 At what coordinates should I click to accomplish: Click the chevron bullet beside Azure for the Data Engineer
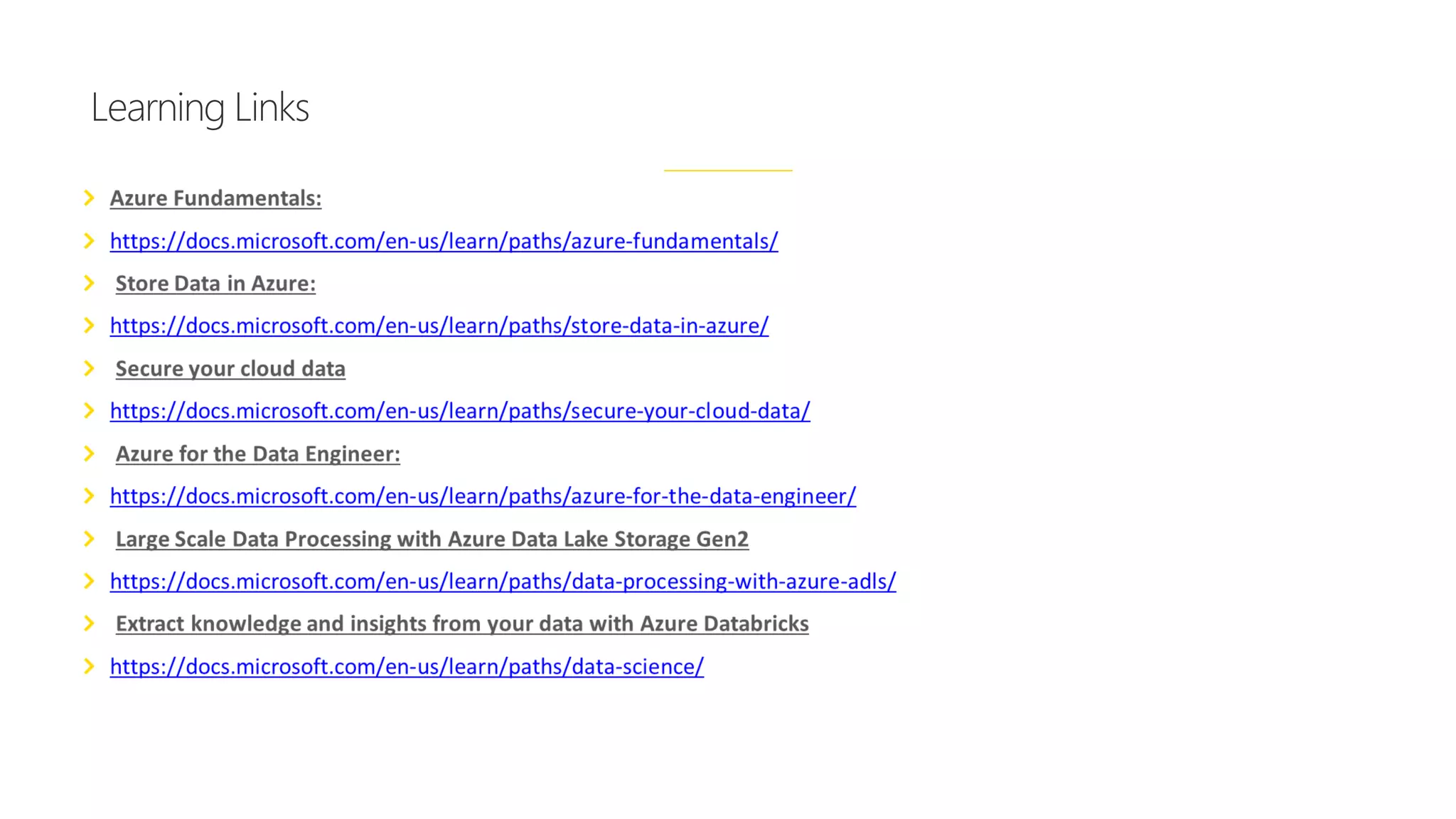89,454
